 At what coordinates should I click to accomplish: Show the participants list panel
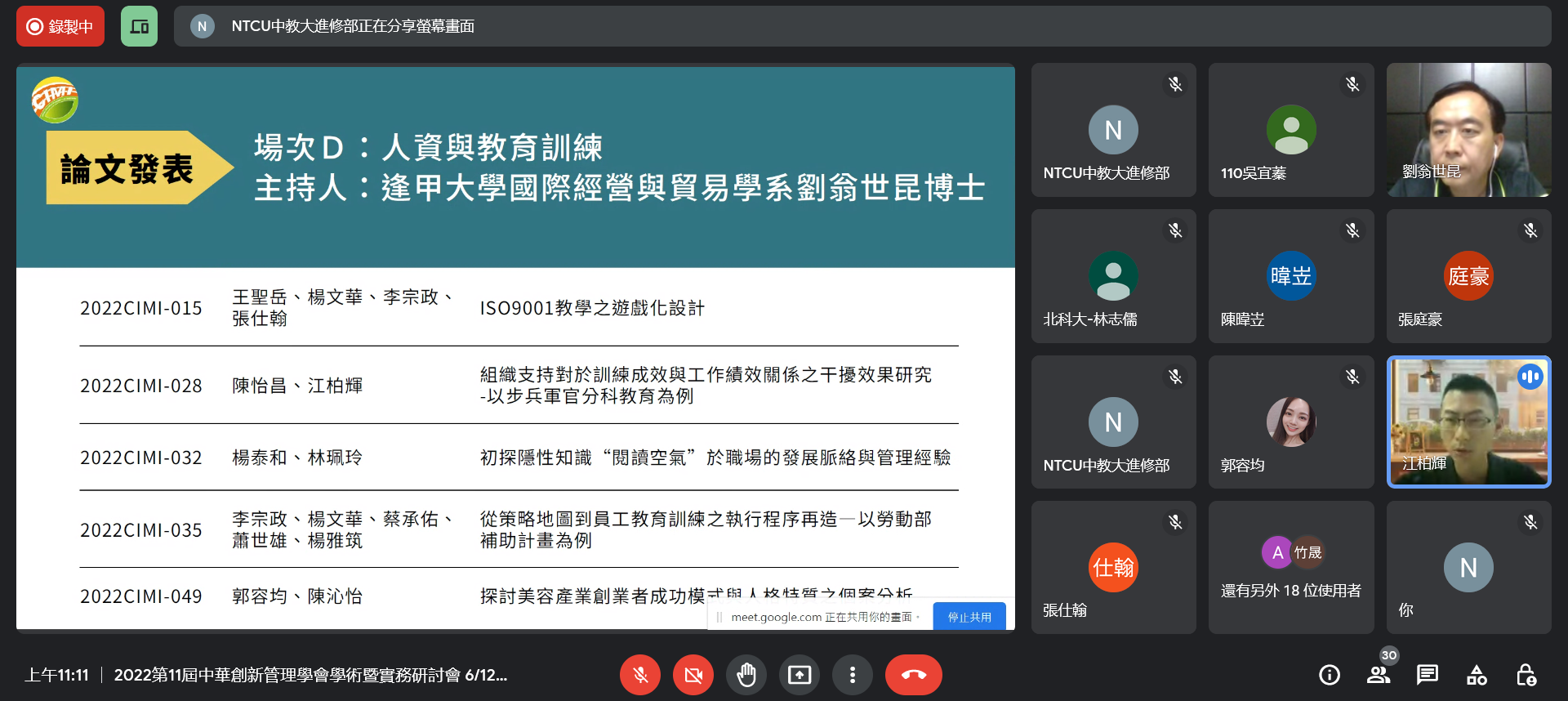pyautogui.click(x=1379, y=675)
